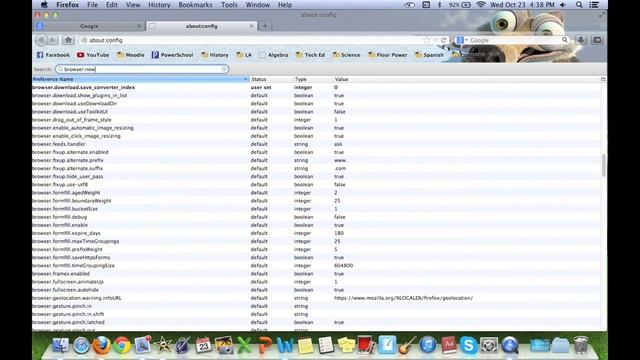Select the browser.feeds.handler preference
The height and width of the screenshot is (360, 640).
pos(316,144)
